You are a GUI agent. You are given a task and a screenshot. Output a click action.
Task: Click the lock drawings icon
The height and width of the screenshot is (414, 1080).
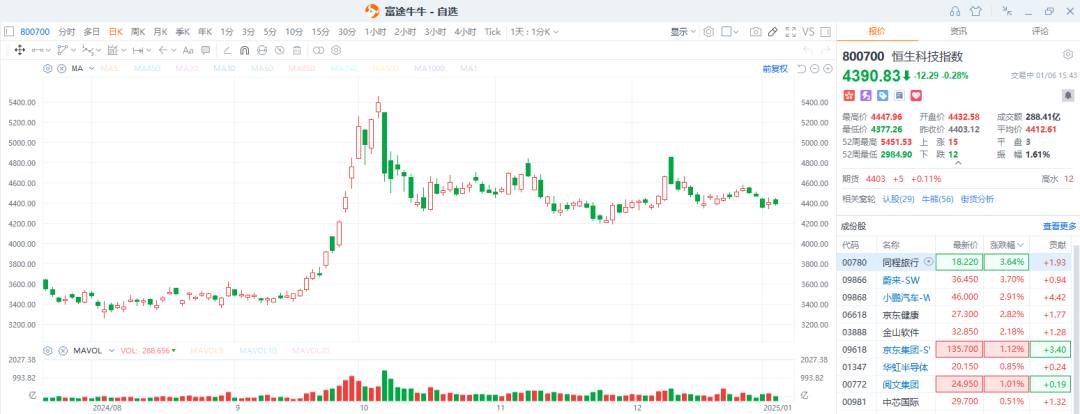[262, 50]
